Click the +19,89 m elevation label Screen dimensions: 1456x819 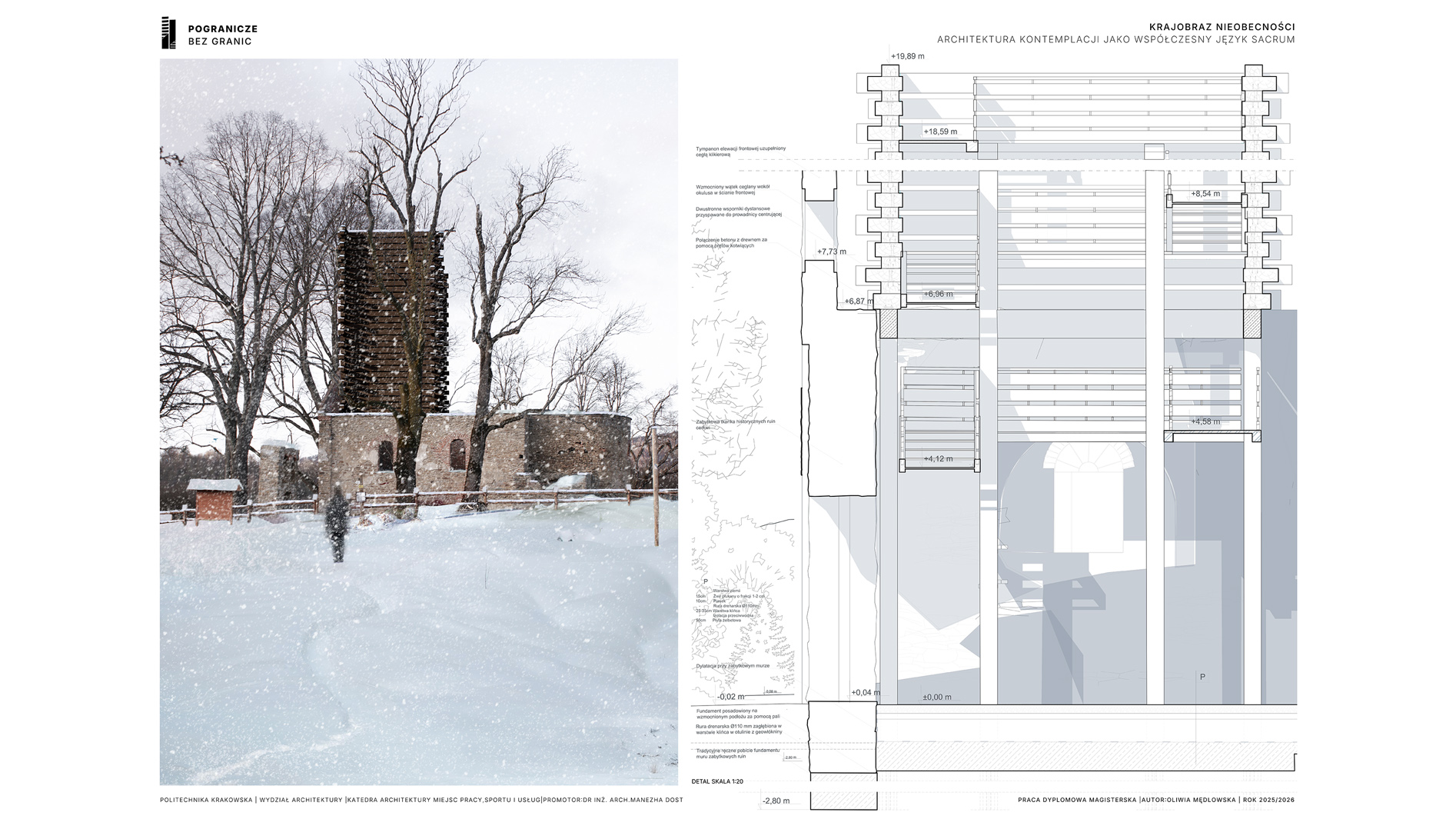(x=907, y=56)
